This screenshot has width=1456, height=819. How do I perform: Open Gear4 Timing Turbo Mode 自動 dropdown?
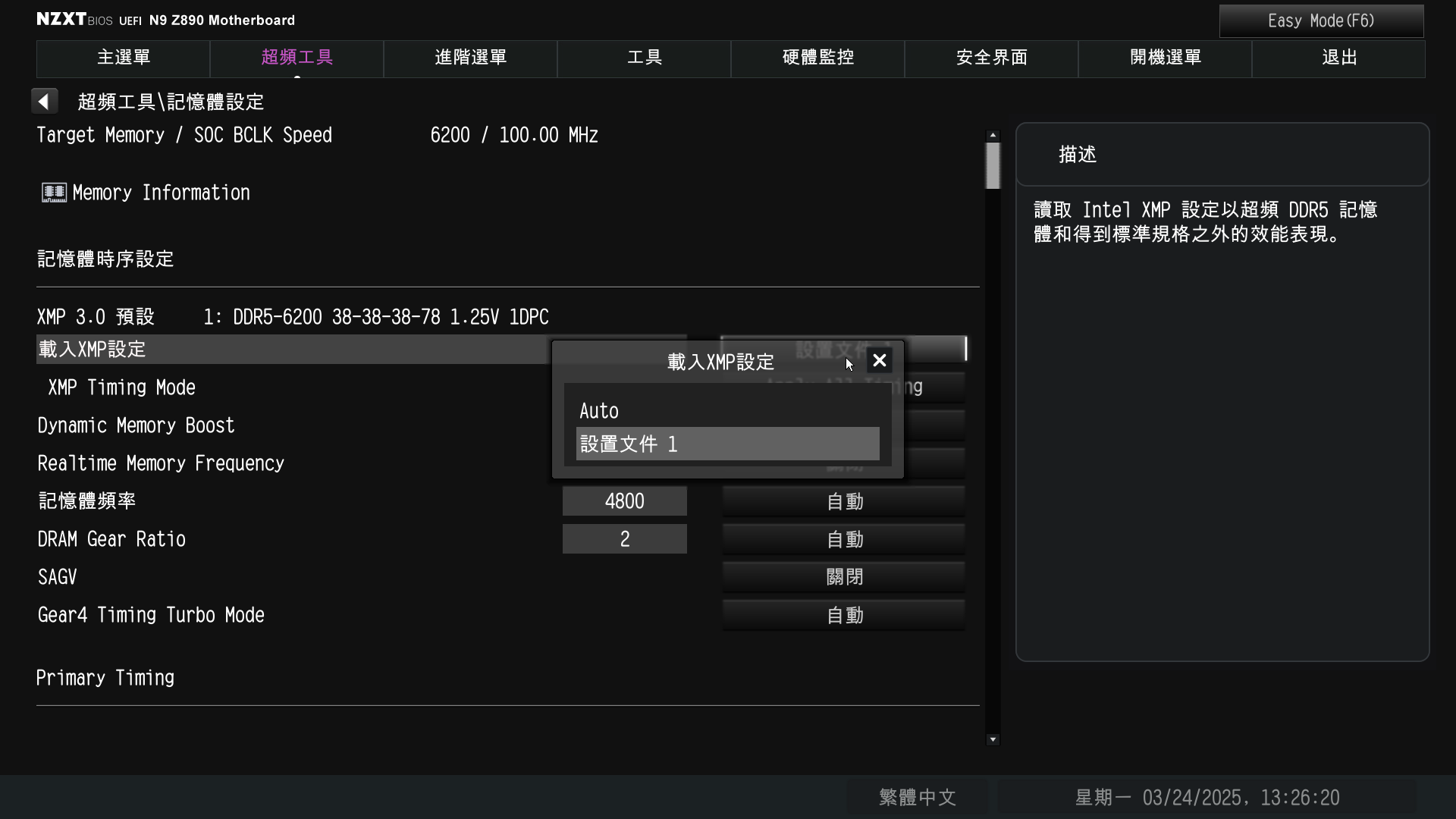coord(844,615)
